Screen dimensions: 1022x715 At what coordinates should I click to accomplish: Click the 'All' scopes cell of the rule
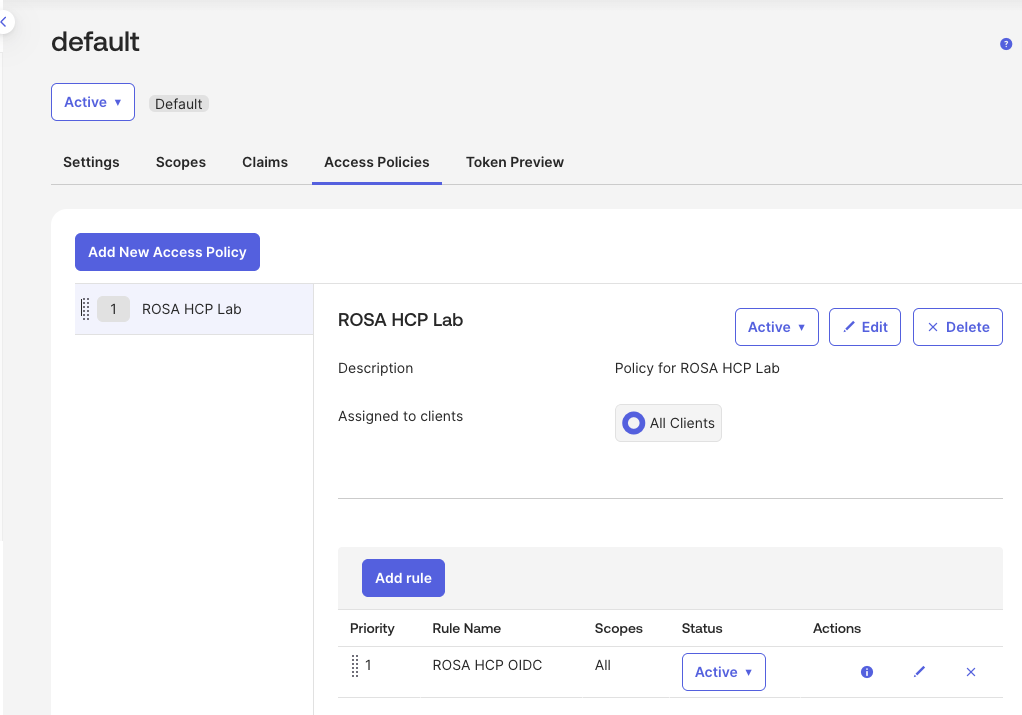[603, 665]
